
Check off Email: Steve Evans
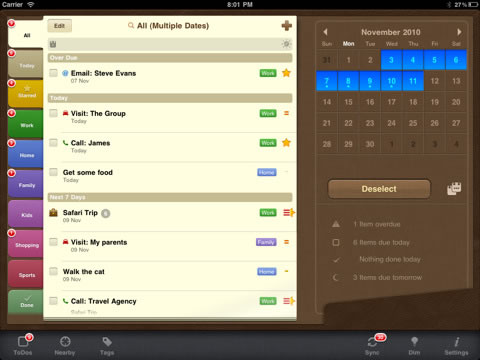53,73
